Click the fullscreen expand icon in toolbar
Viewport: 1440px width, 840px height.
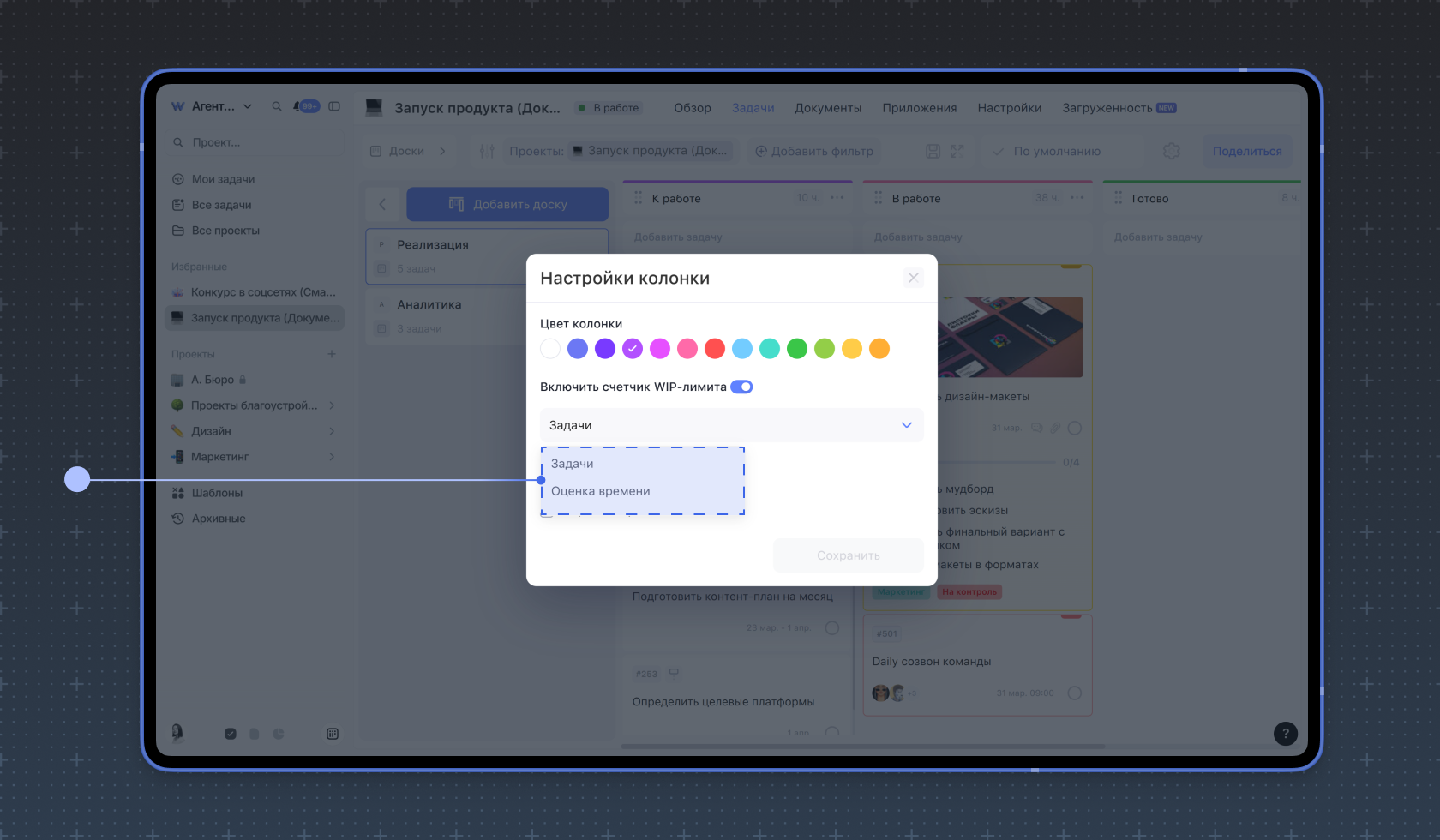tap(957, 152)
